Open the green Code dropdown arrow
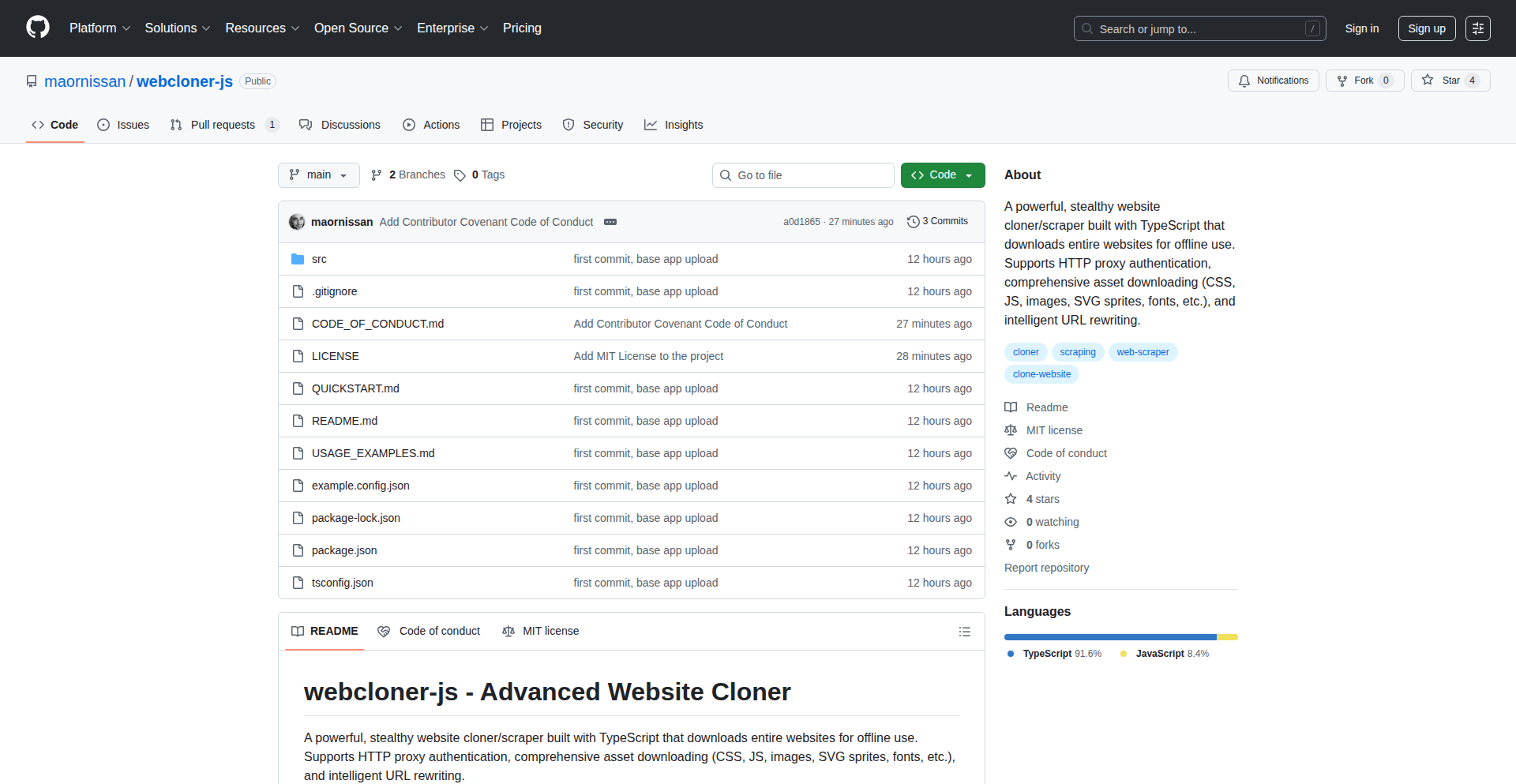Viewport: 1516px width, 784px height. click(969, 175)
